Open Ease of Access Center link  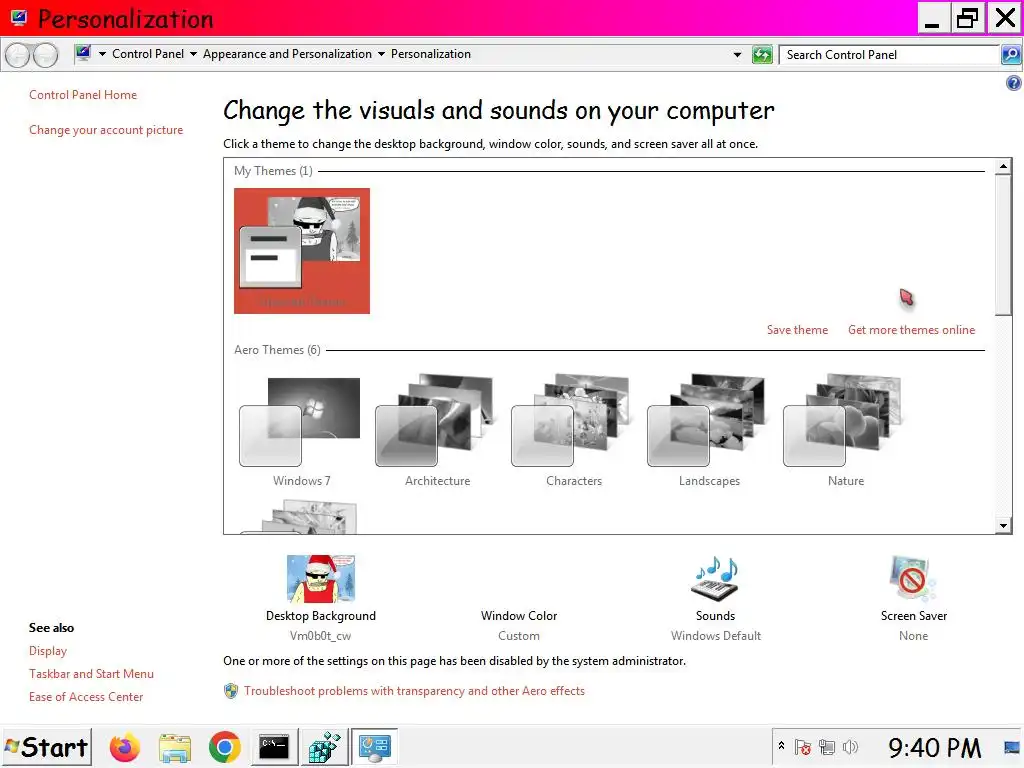click(86, 697)
